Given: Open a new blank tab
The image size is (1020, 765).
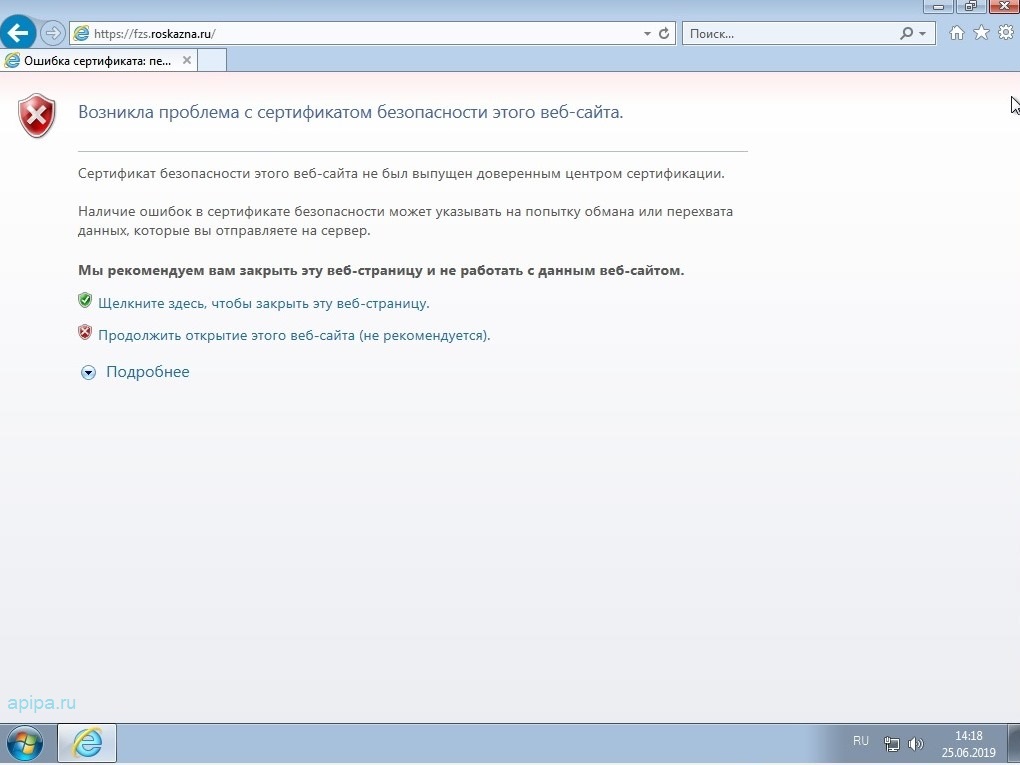Looking at the screenshot, I should (x=212, y=60).
